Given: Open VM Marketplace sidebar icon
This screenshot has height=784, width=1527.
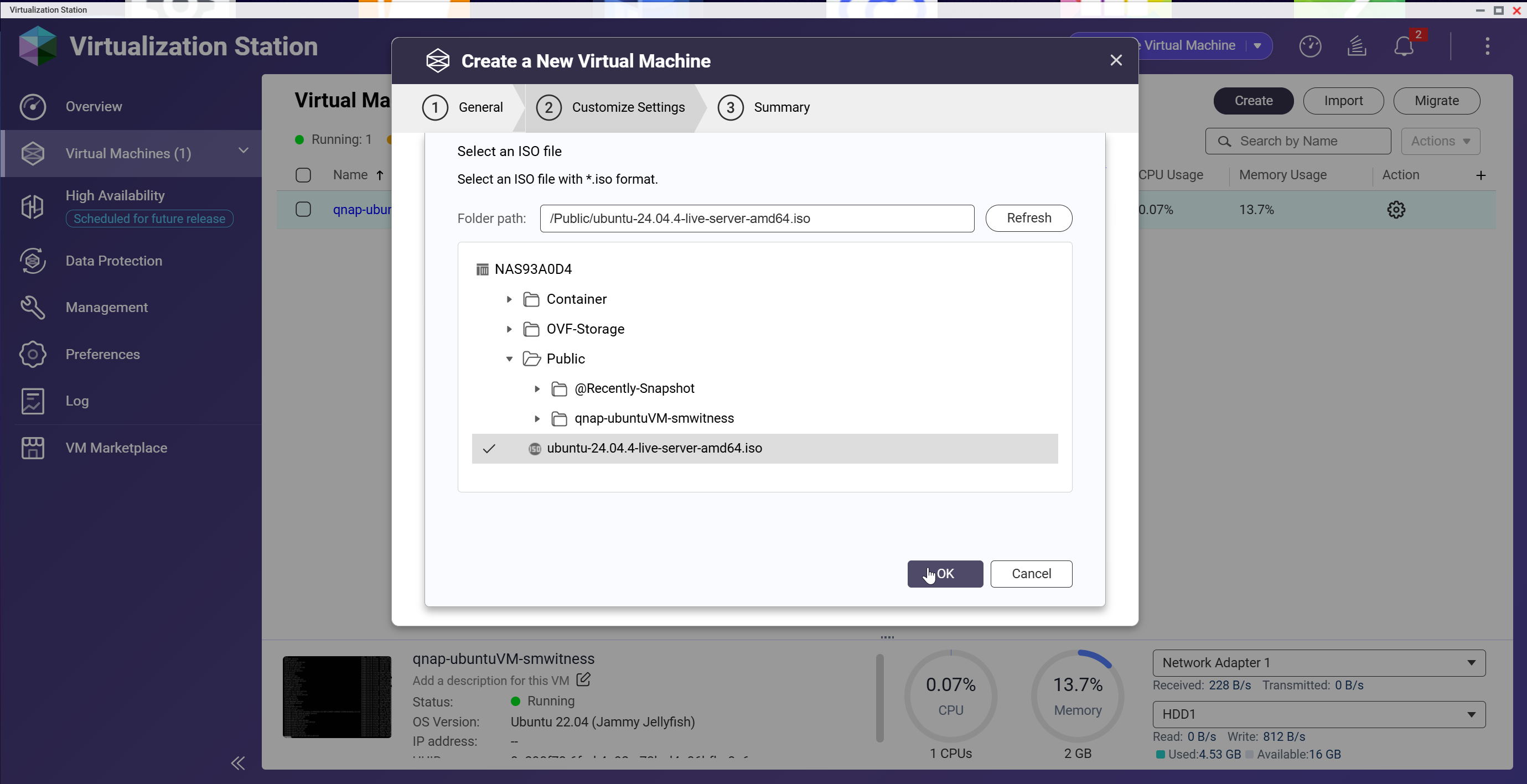Looking at the screenshot, I should coord(33,448).
